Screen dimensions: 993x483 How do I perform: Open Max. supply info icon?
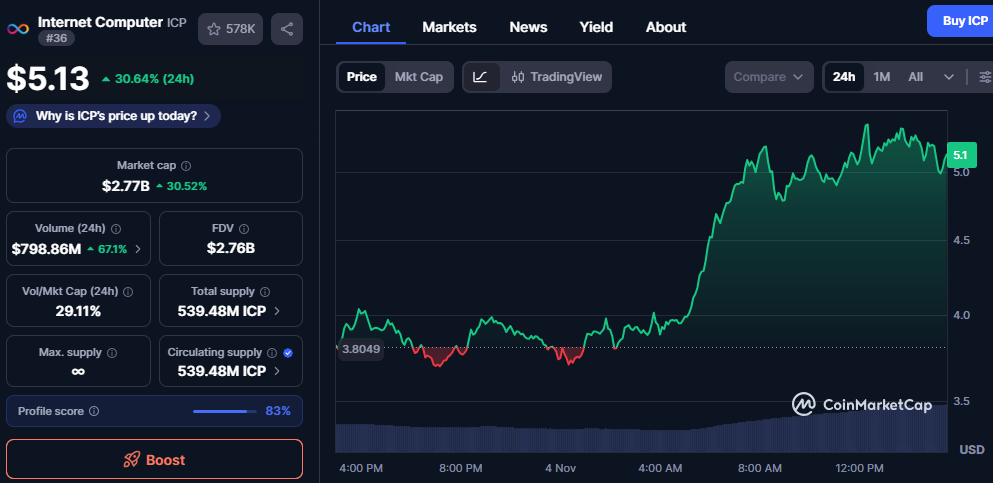click(x=112, y=353)
